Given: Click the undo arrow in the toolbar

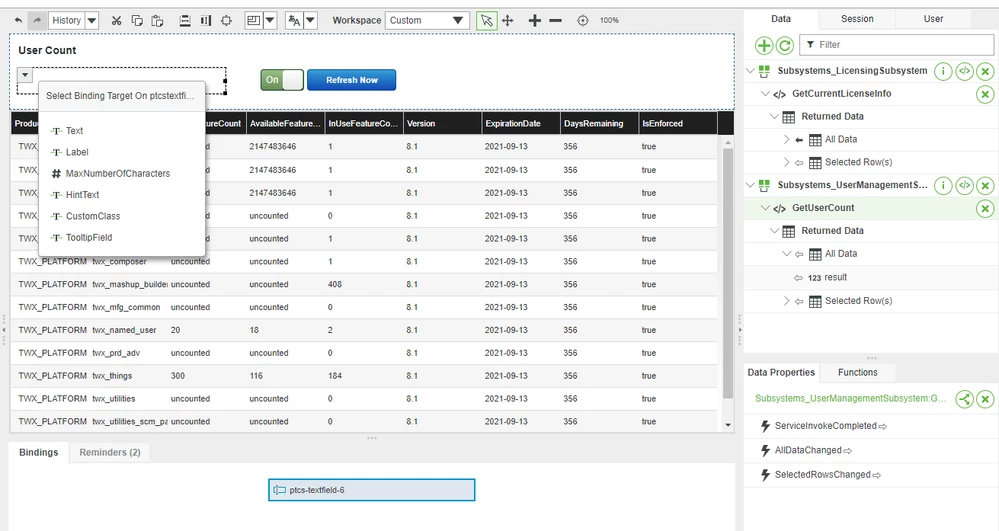Looking at the screenshot, I should (18, 20).
